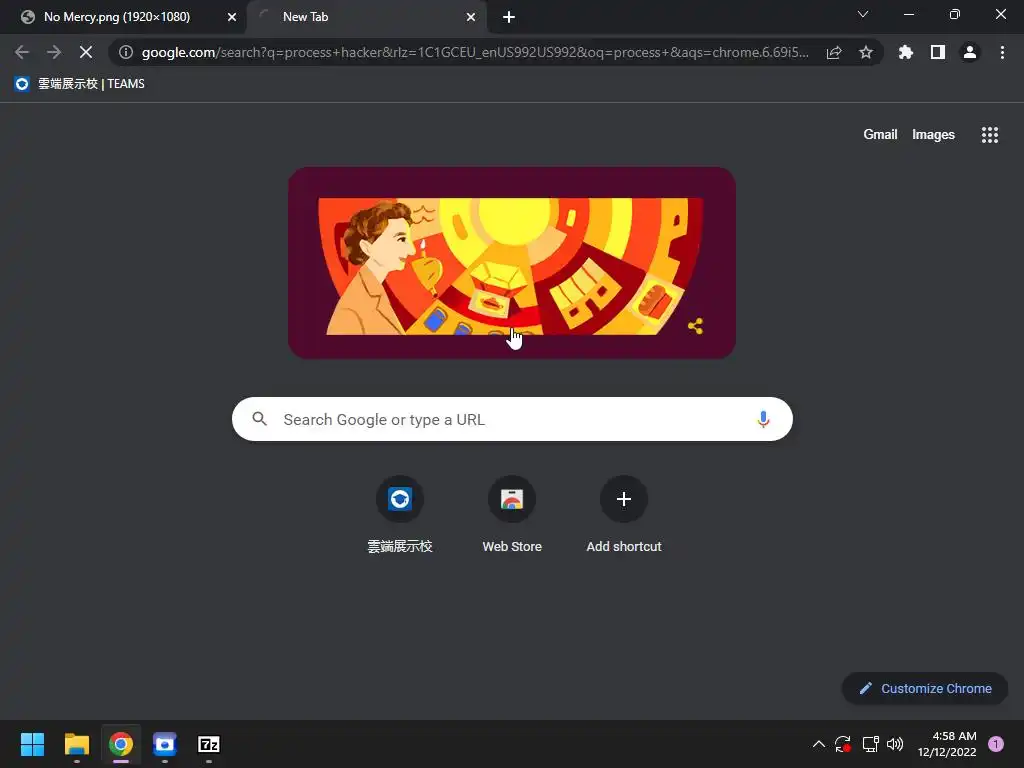Open the Windows Start menu
This screenshot has width=1024, height=768.
point(32,744)
